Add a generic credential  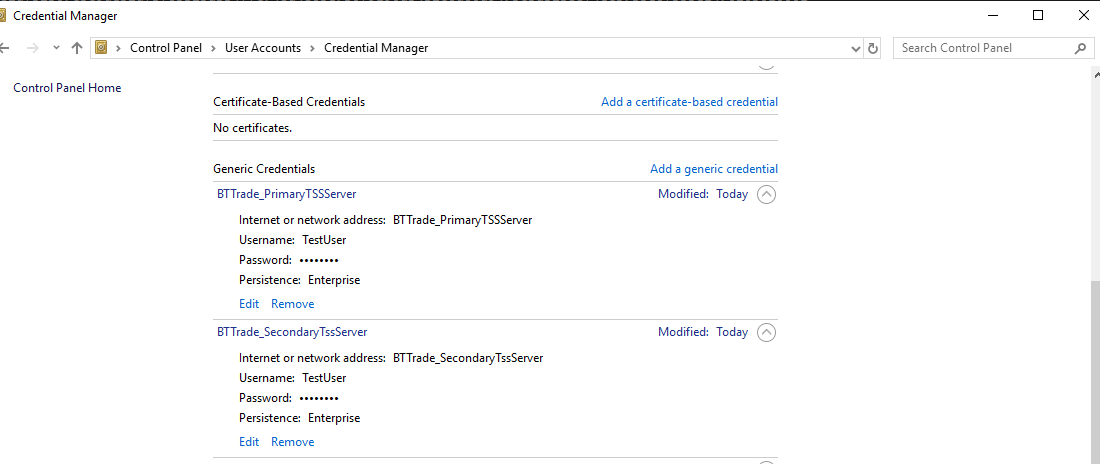pos(713,169)
